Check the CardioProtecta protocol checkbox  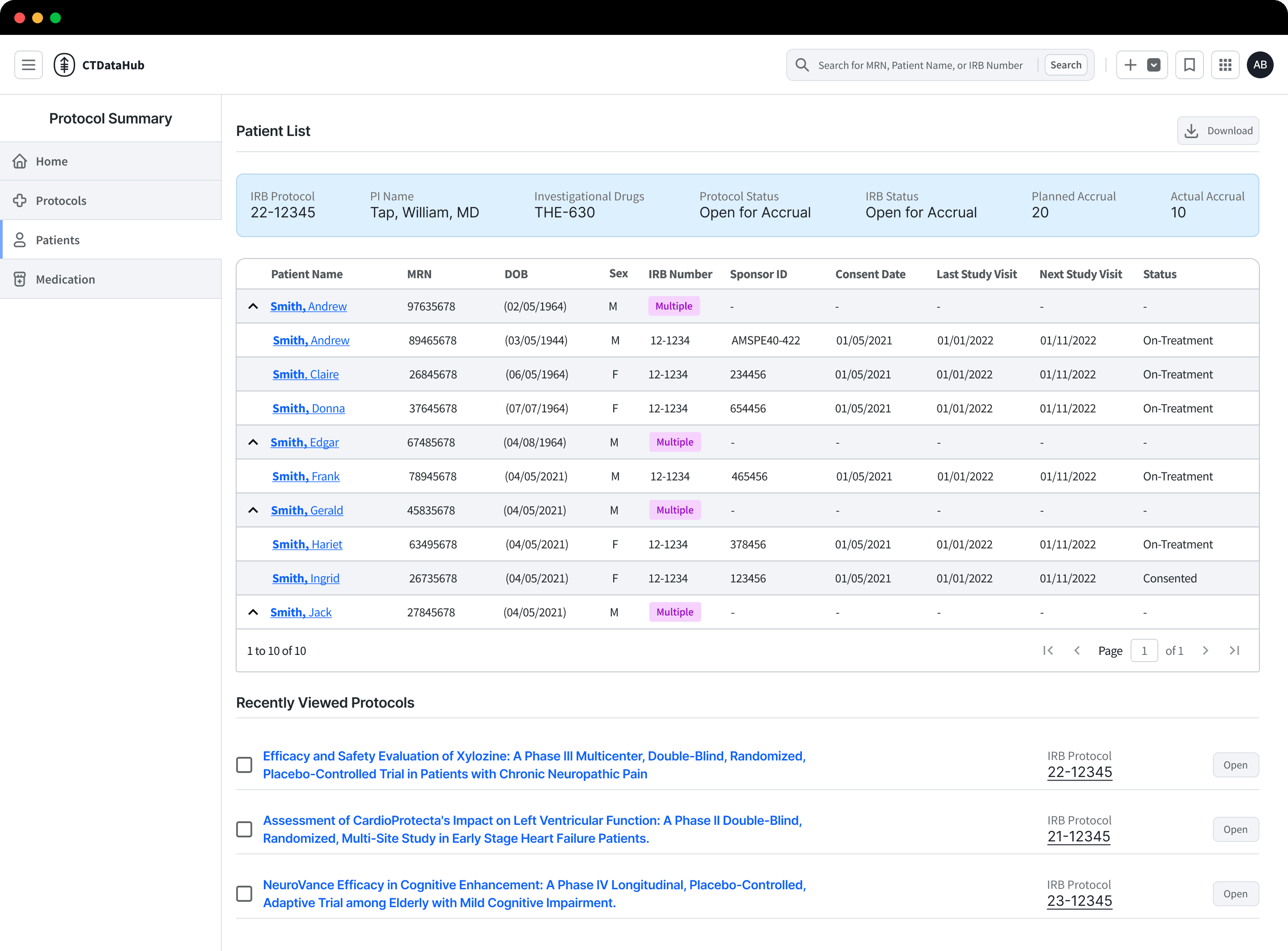click(244, 829)
